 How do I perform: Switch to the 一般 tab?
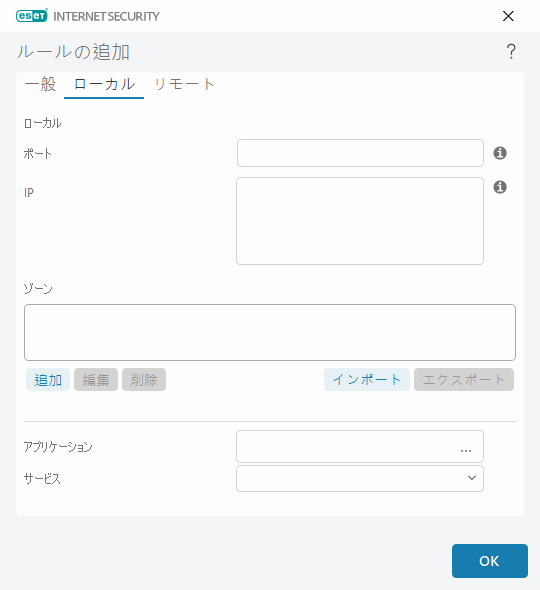40,84
